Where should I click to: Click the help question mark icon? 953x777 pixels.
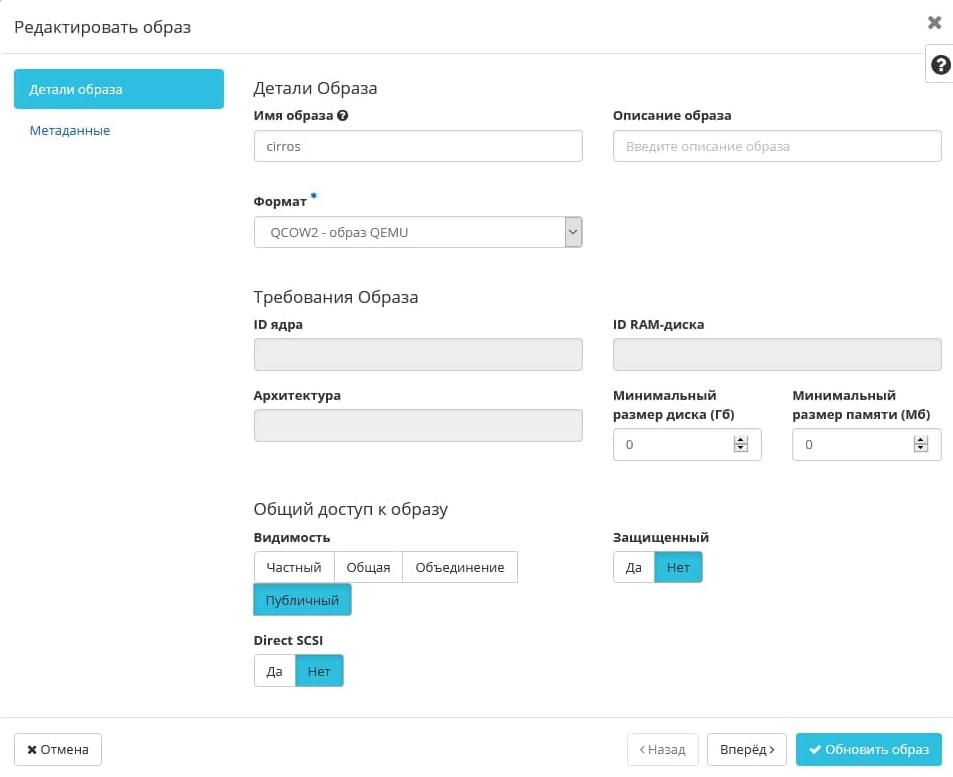pyautogui.click(x=940, y=65)
